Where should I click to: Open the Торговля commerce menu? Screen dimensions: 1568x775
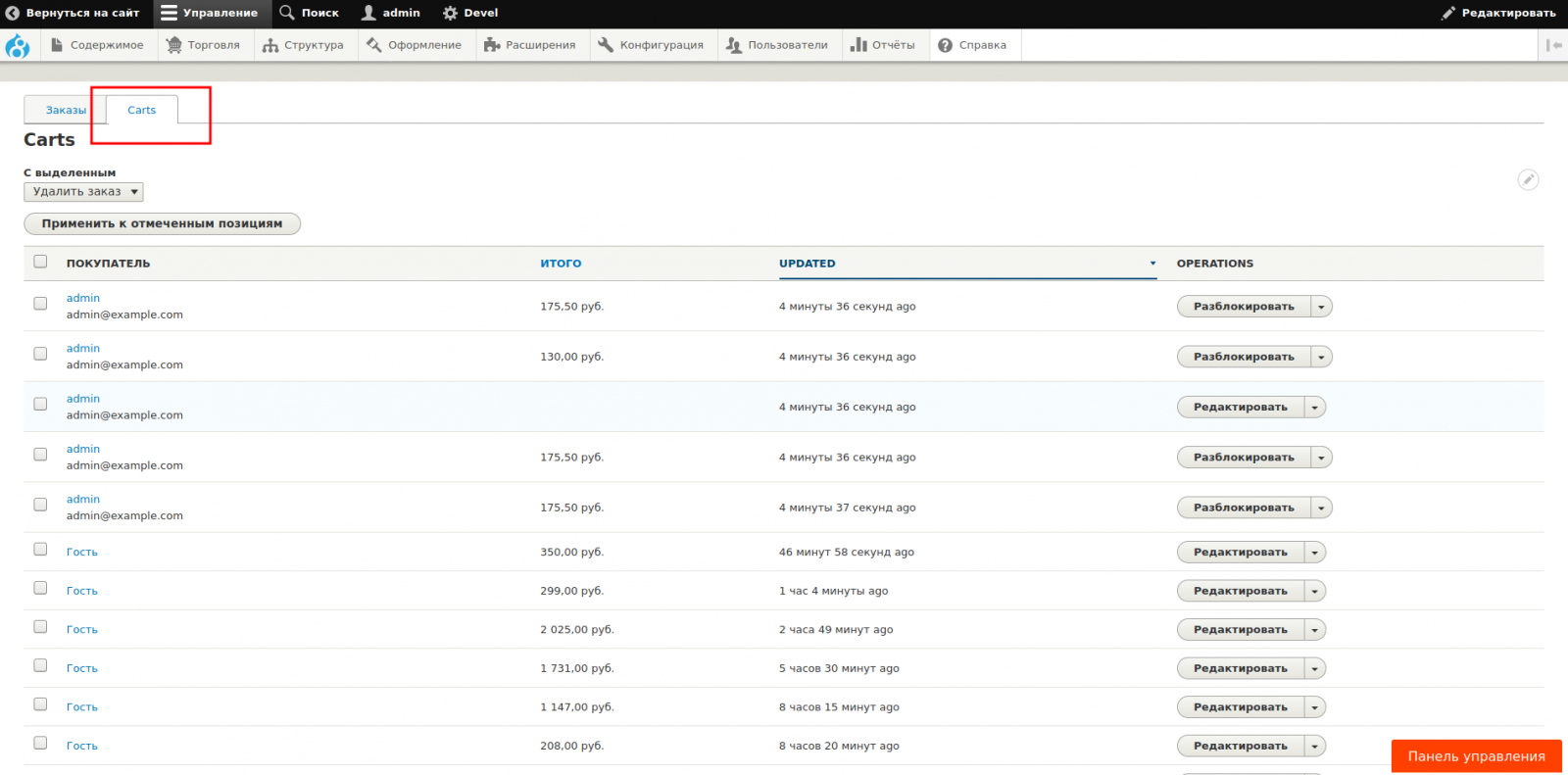204,45
